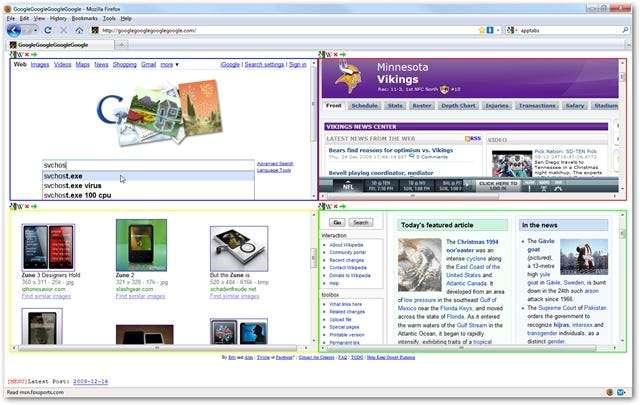This screenshot has width=640, height=405.
Task: Open a new tab with the plus button
Action: click(x=122, y=45)
